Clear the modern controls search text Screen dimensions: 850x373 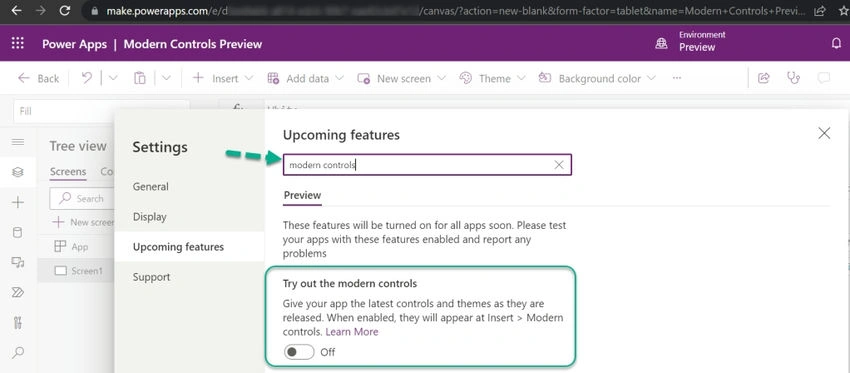(x=559, y=165)
